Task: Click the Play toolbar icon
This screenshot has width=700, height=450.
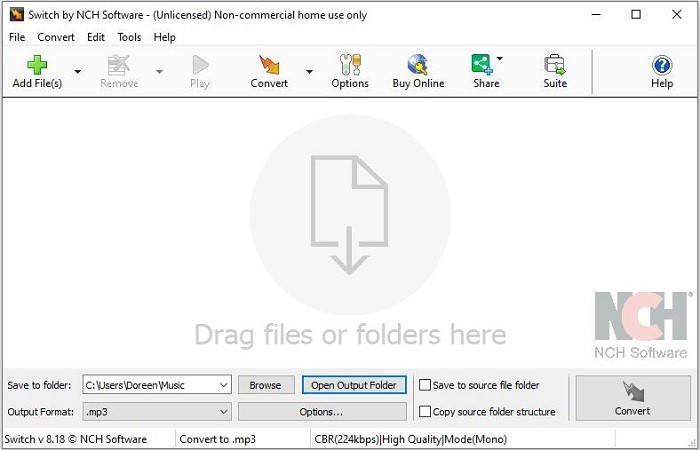Action: [x=200, y=65]
